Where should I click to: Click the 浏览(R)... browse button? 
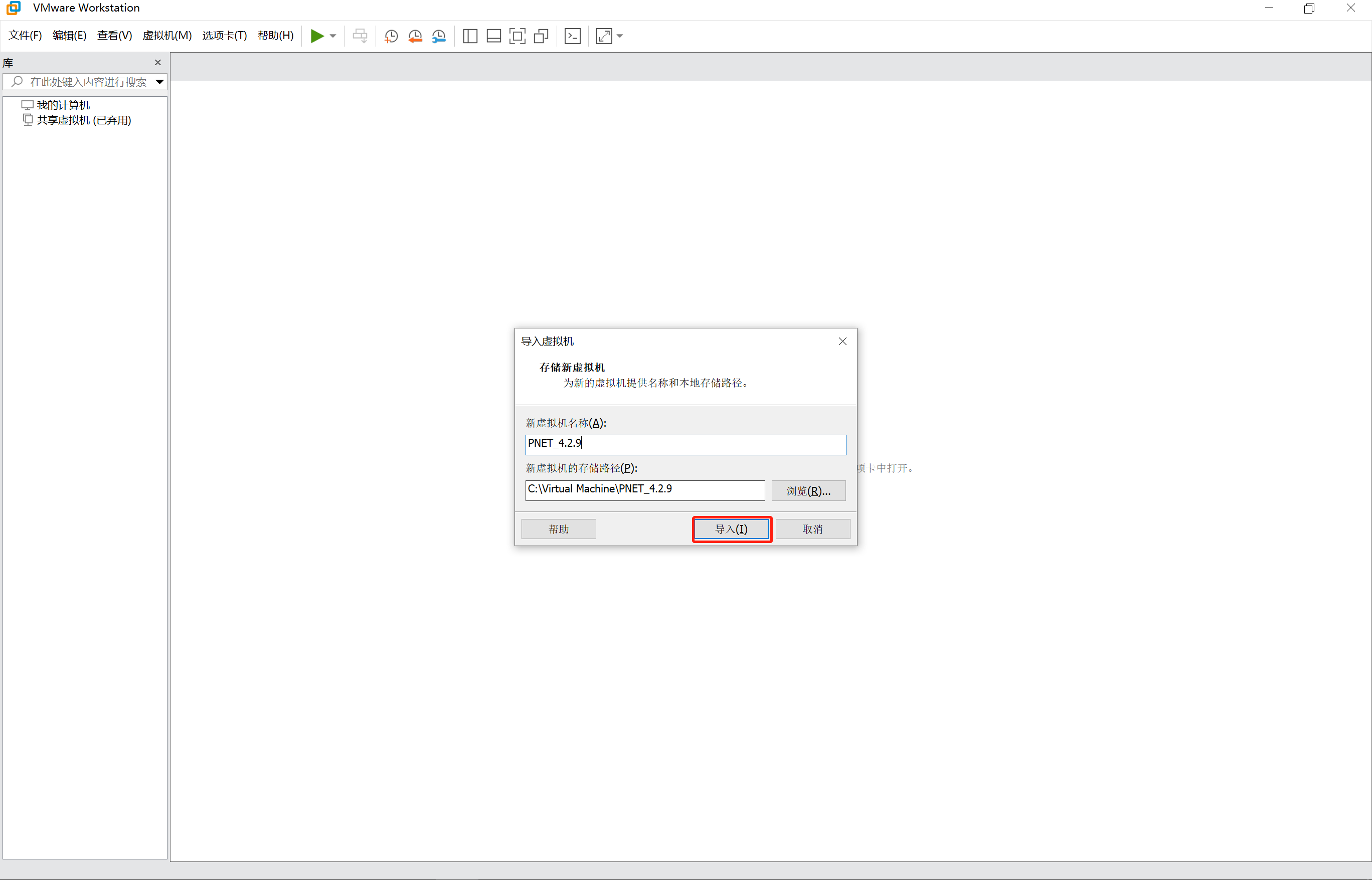808,491
